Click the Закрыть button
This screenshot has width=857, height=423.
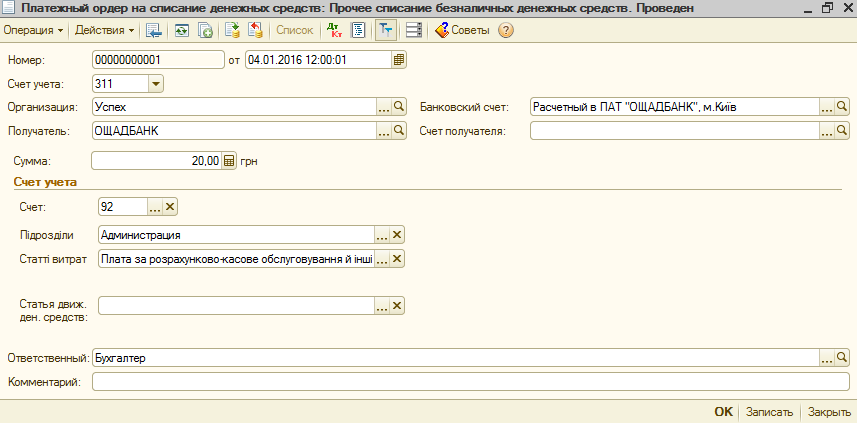(829, 412)
